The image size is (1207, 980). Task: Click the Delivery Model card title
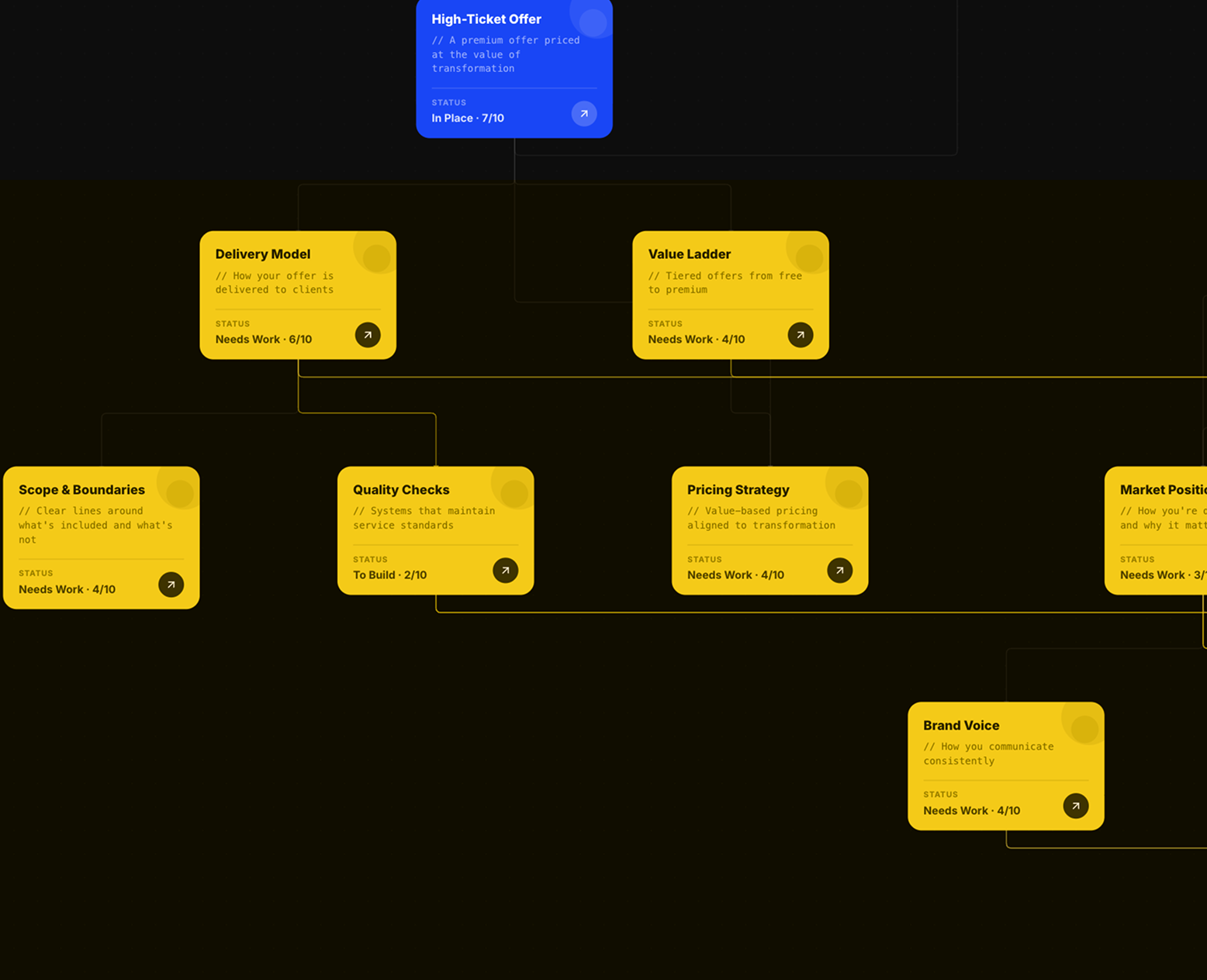[x=263, y=254]
